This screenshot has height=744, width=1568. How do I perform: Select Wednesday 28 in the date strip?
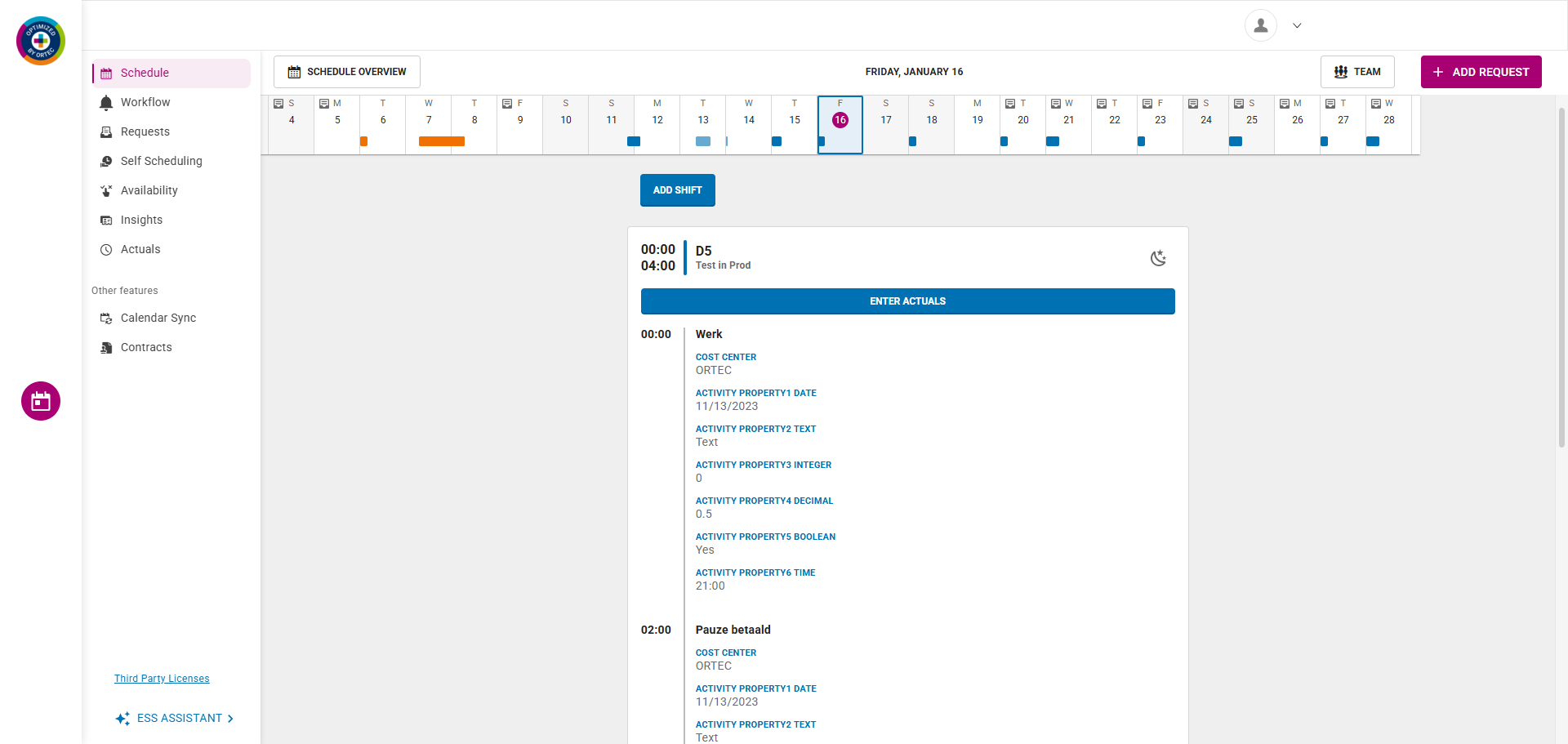click(x=1389, y=125)
